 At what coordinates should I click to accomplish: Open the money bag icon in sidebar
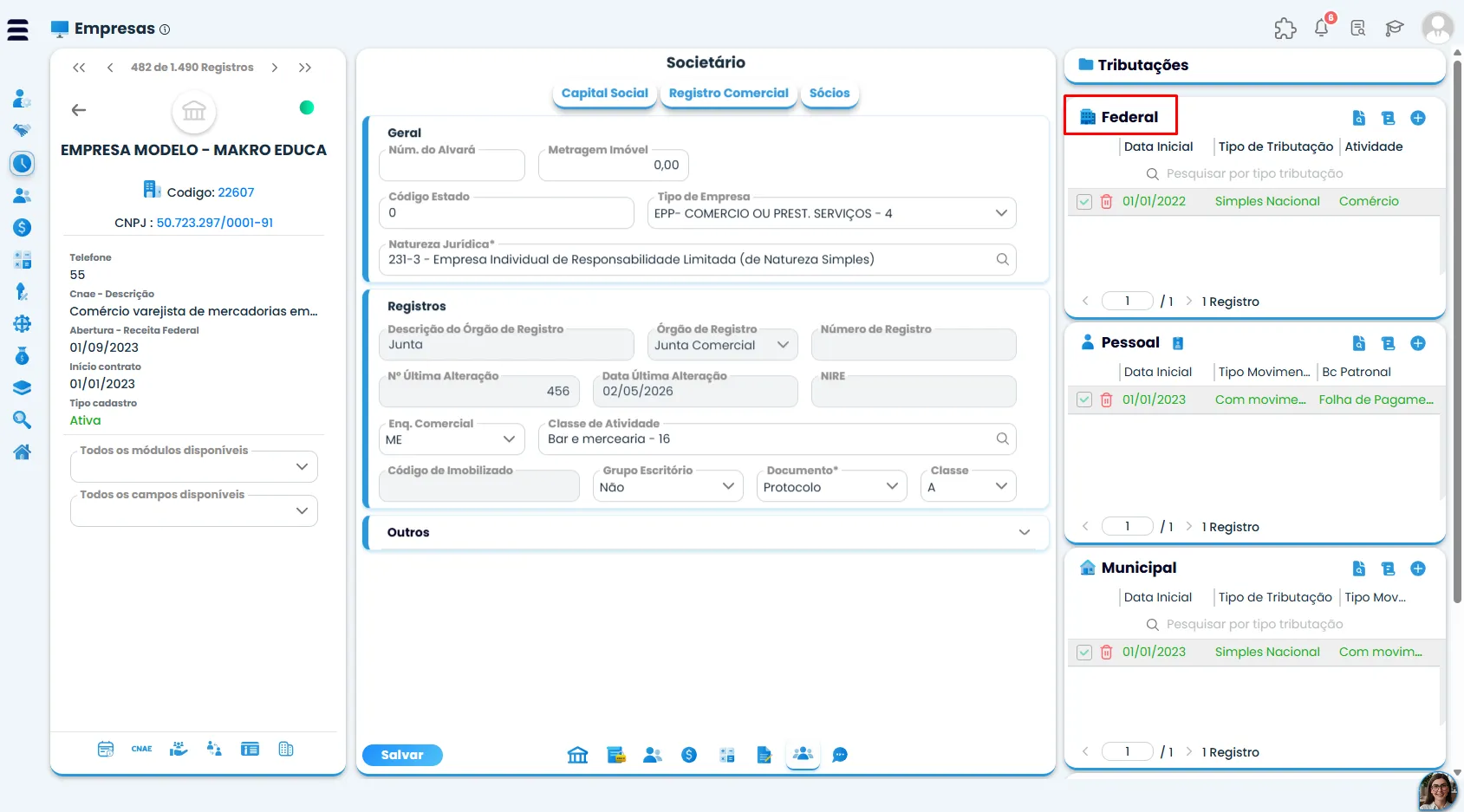point(23,355)
